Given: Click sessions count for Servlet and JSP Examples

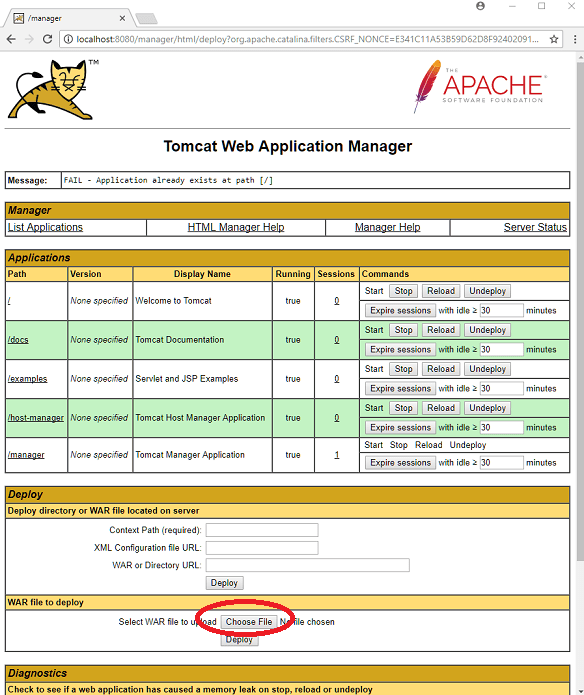Looking at the screenshot, I should pos(337,379).
